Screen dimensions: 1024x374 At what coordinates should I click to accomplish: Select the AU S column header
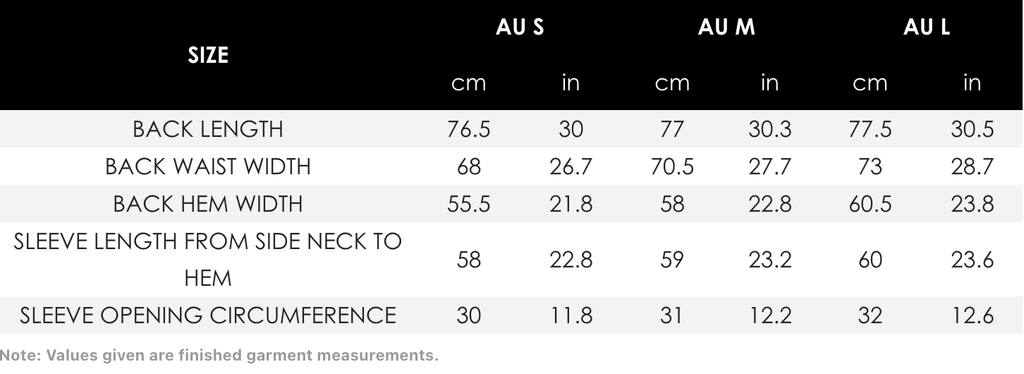pos(519,27)
